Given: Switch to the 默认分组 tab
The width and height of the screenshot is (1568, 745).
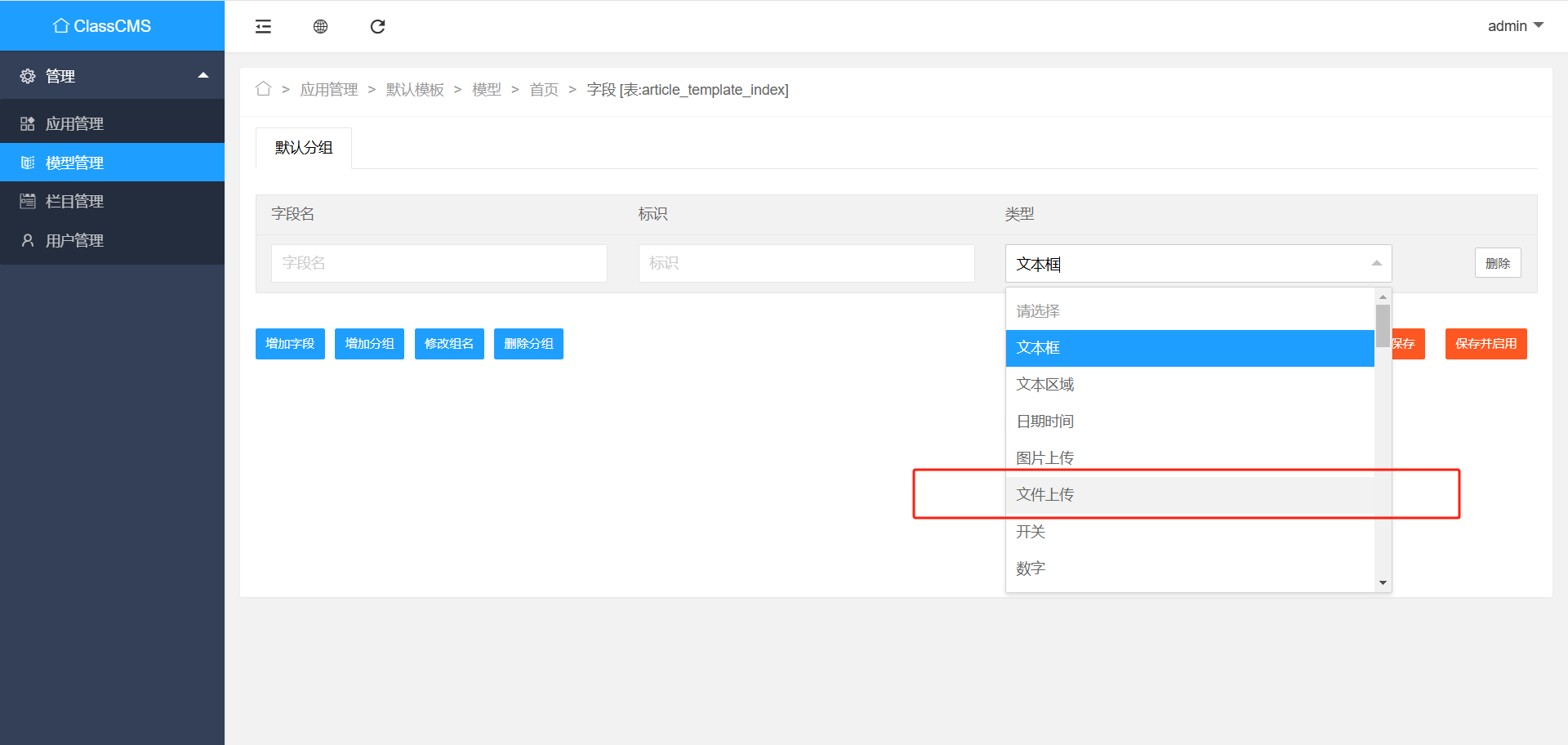Looking at the screenshot, I should click(x=304, y=148).
